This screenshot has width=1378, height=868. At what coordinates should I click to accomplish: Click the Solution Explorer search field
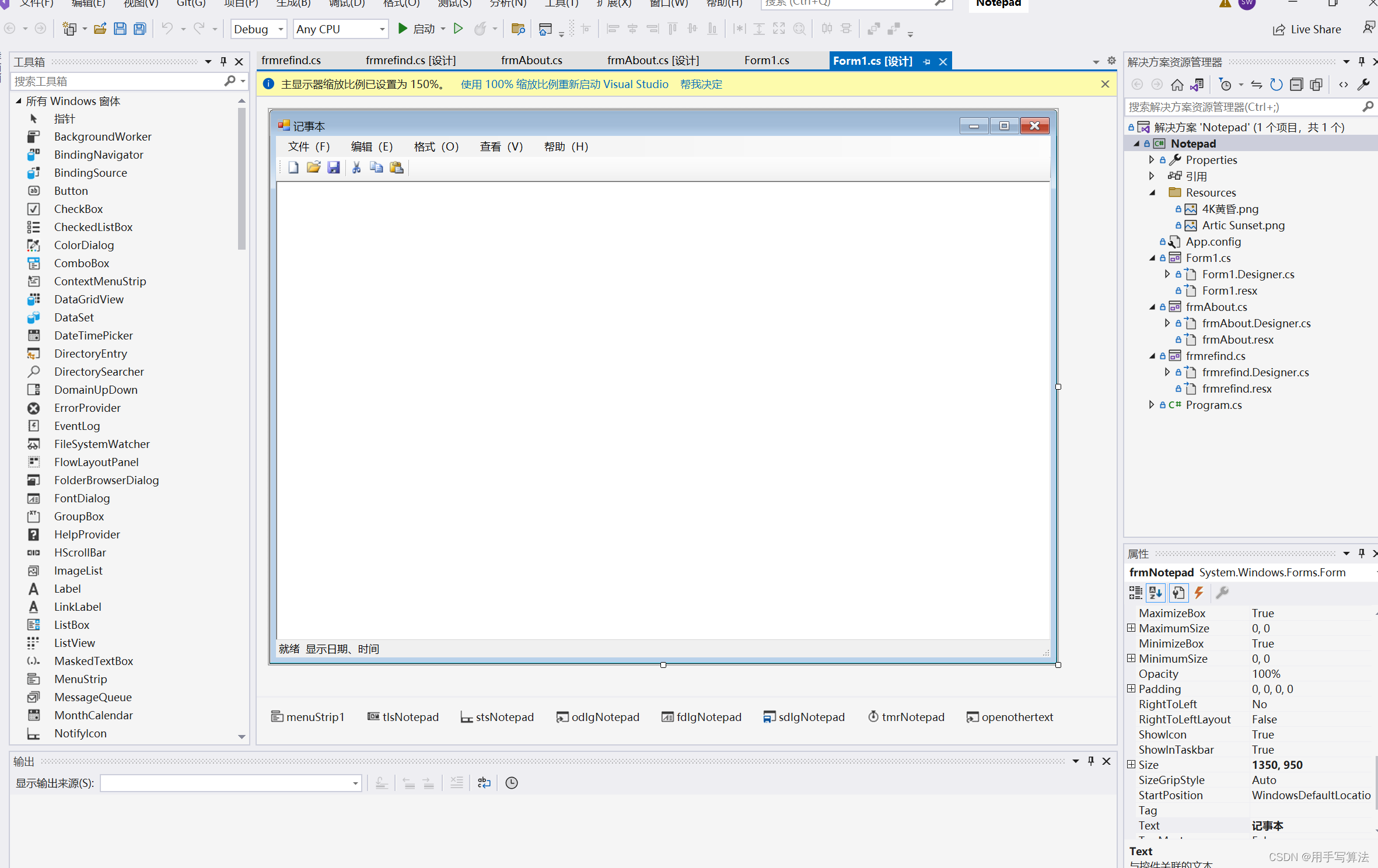1243,107
